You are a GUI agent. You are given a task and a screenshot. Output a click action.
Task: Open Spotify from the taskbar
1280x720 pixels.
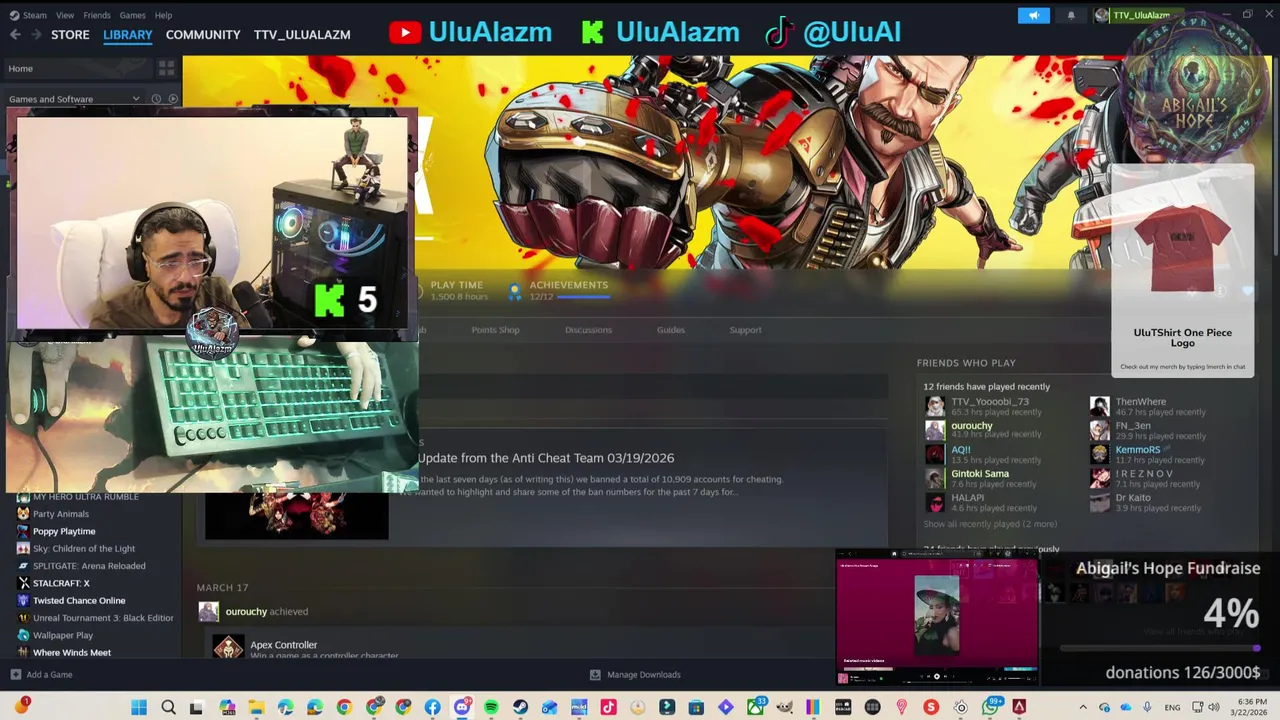pos(491,707)
